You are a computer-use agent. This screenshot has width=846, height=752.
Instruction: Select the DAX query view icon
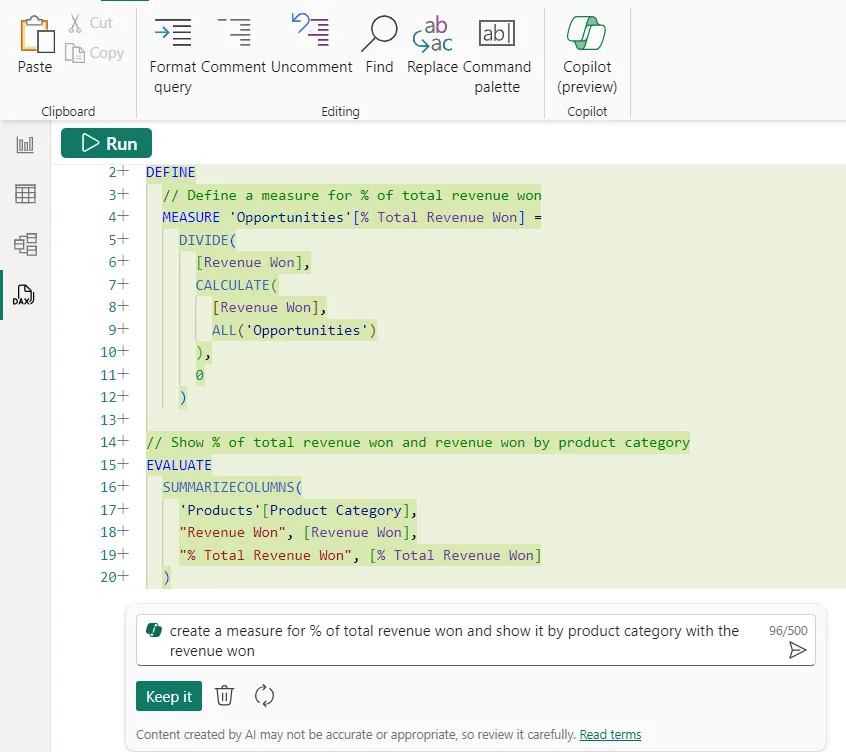24,295
